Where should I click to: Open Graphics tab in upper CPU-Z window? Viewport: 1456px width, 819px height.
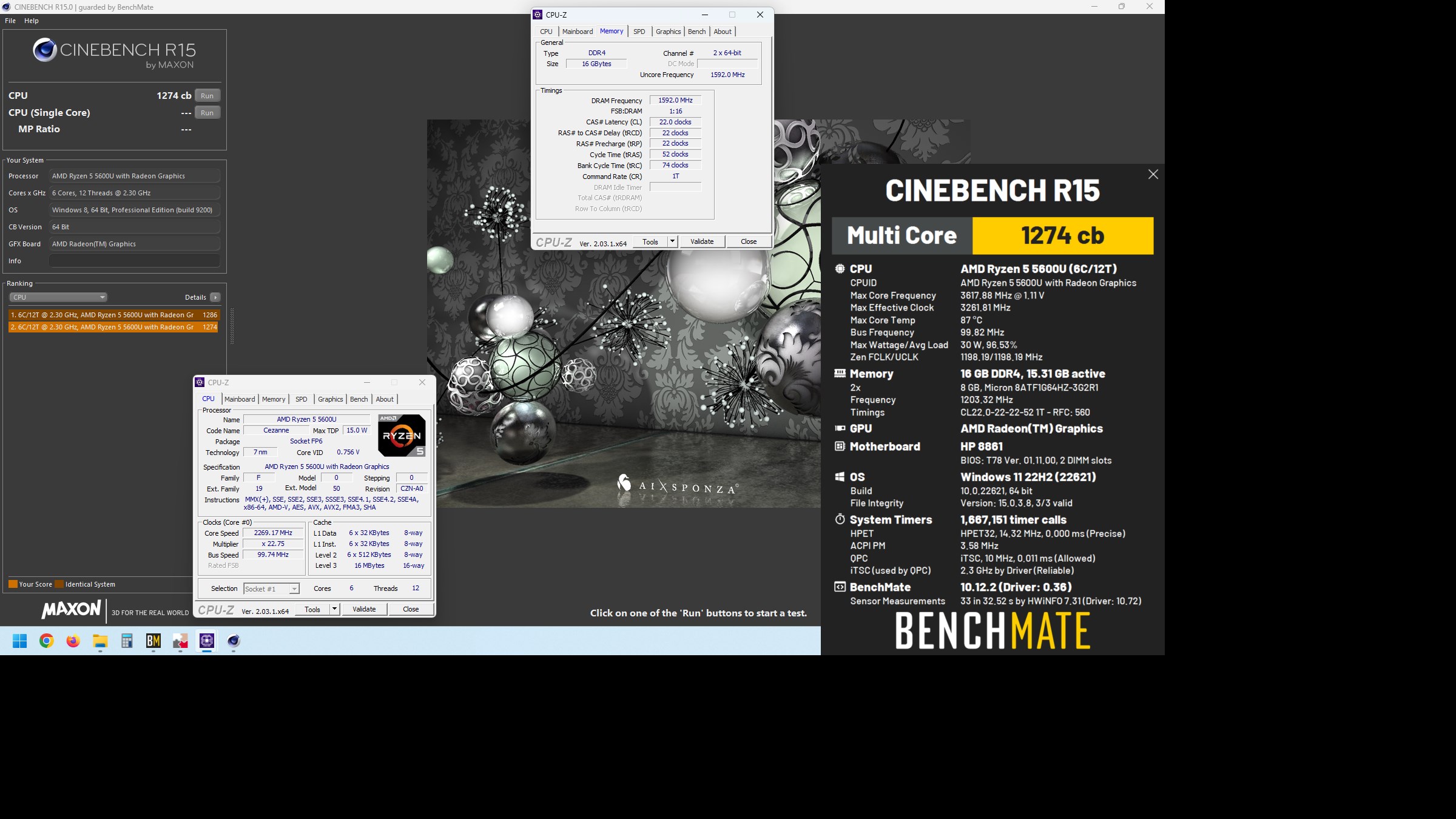tap(669, 32)
